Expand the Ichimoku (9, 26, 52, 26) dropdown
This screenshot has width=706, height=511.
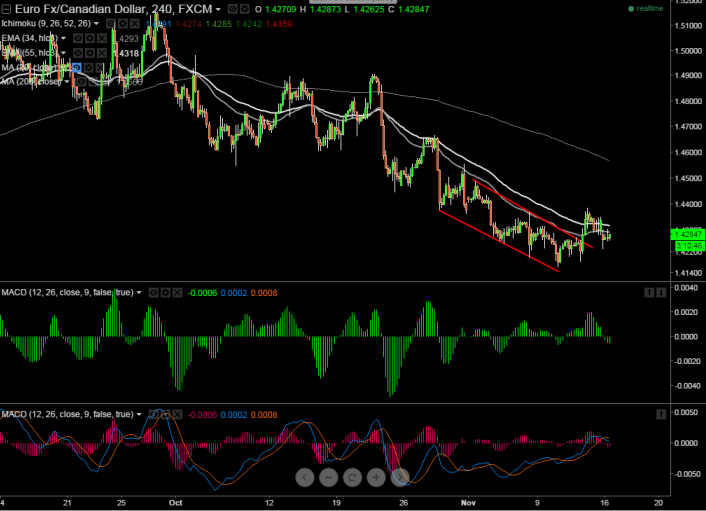tap(97, 23)
